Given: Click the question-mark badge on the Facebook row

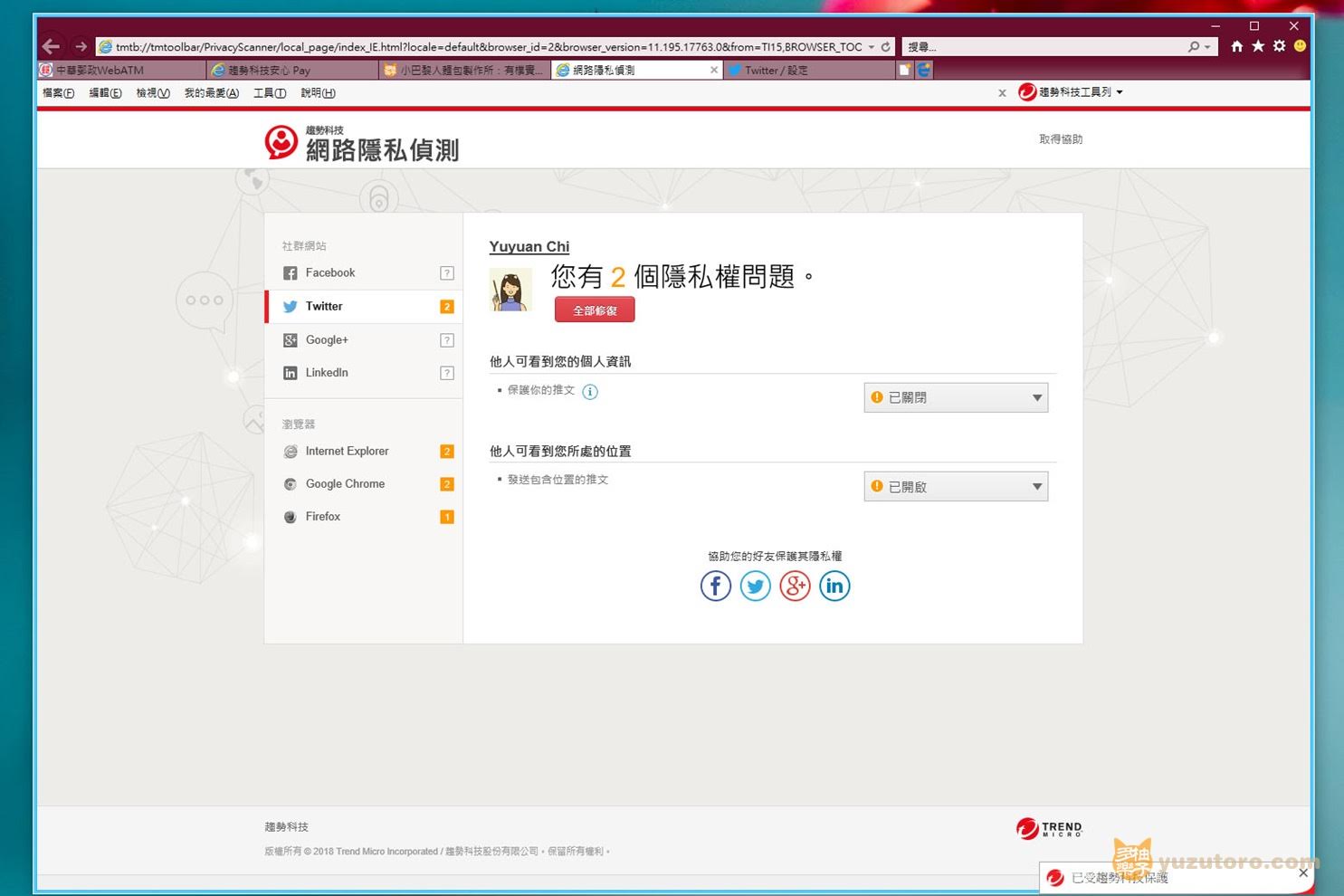Looking at the screenshot, I should point(447,273).
